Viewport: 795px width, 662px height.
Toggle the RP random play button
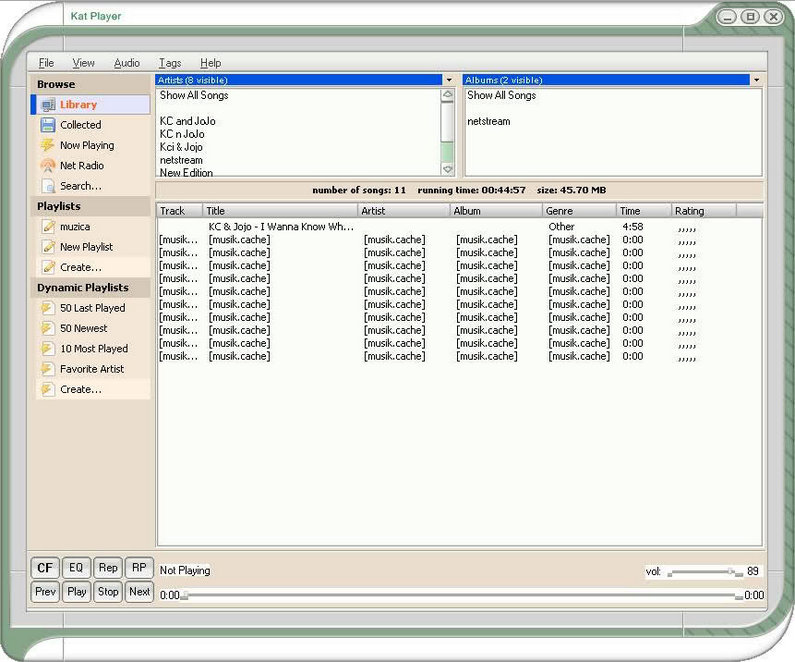[x=139, y=568]
